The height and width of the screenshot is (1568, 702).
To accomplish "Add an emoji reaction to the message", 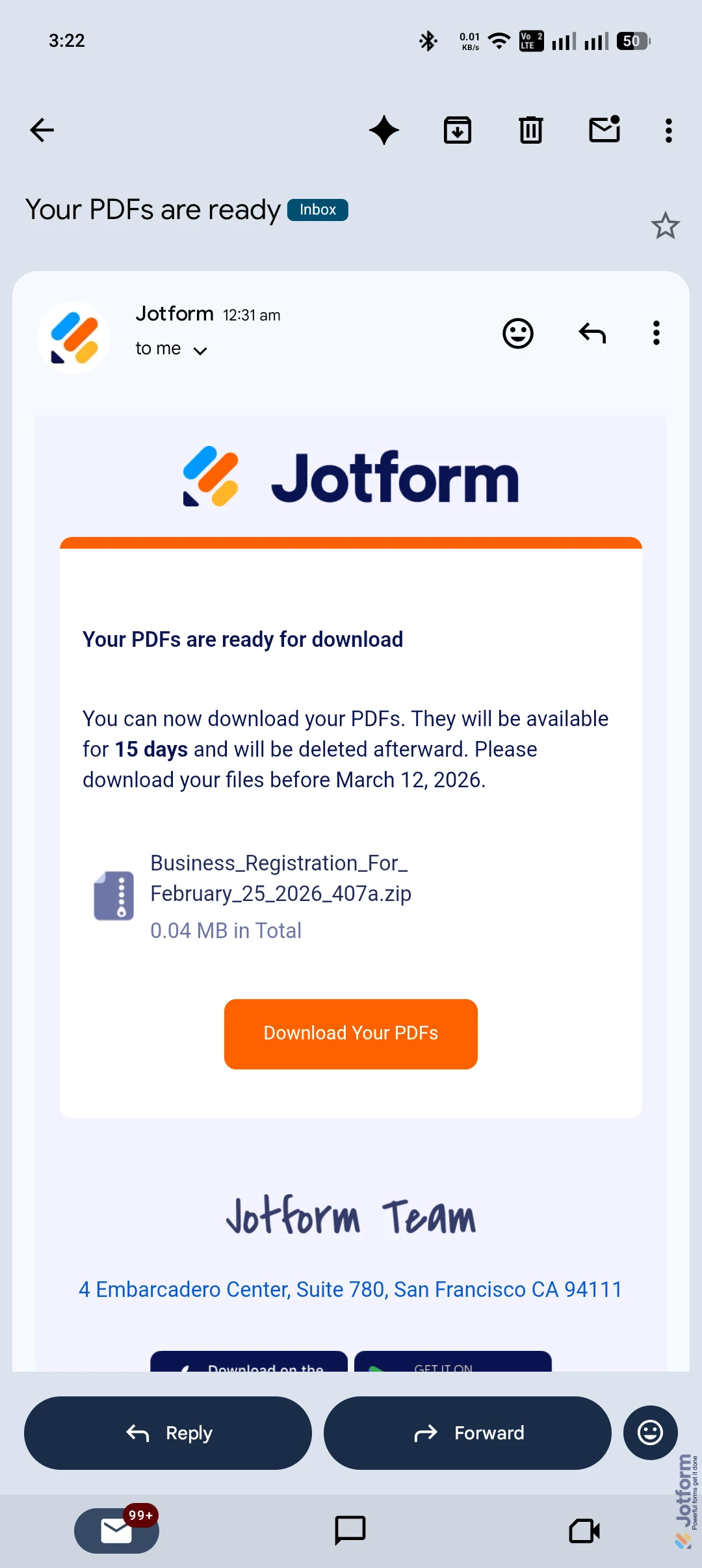I will (517, 333).
